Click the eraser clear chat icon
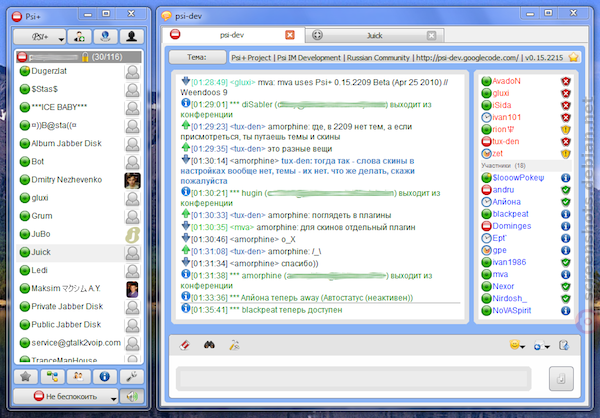Image resolution: width=600 pixels, height=418 pixels. tap(185, 345)
